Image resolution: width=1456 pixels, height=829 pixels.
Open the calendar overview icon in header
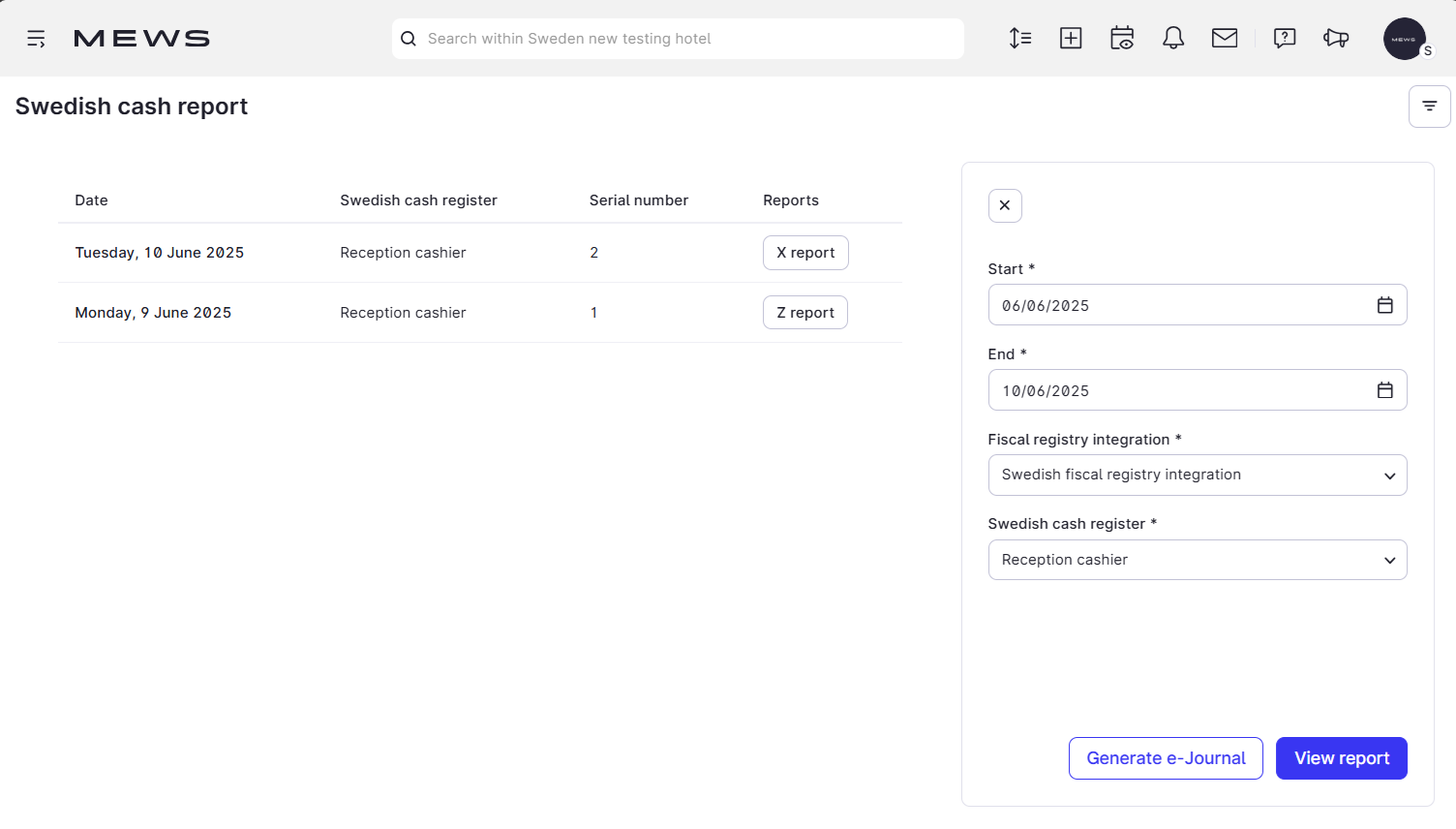tap(1122, 39)
